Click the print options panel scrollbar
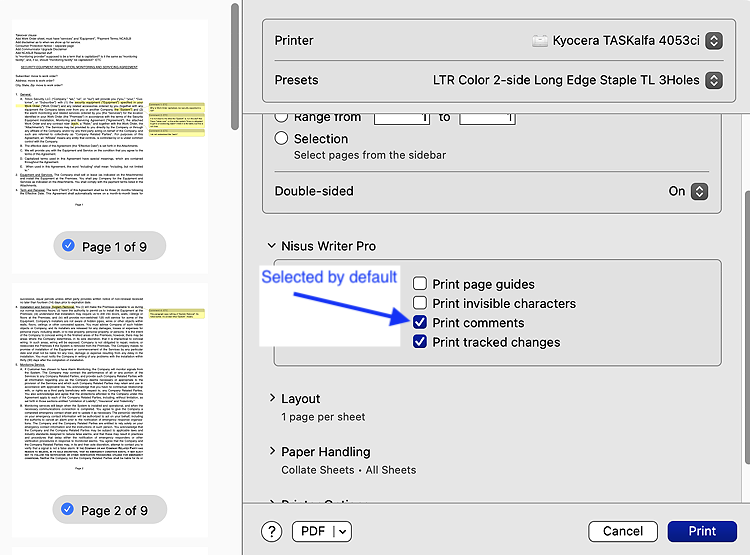The width and height of the screenshot is (750, 555). click(x=747, y=327)
